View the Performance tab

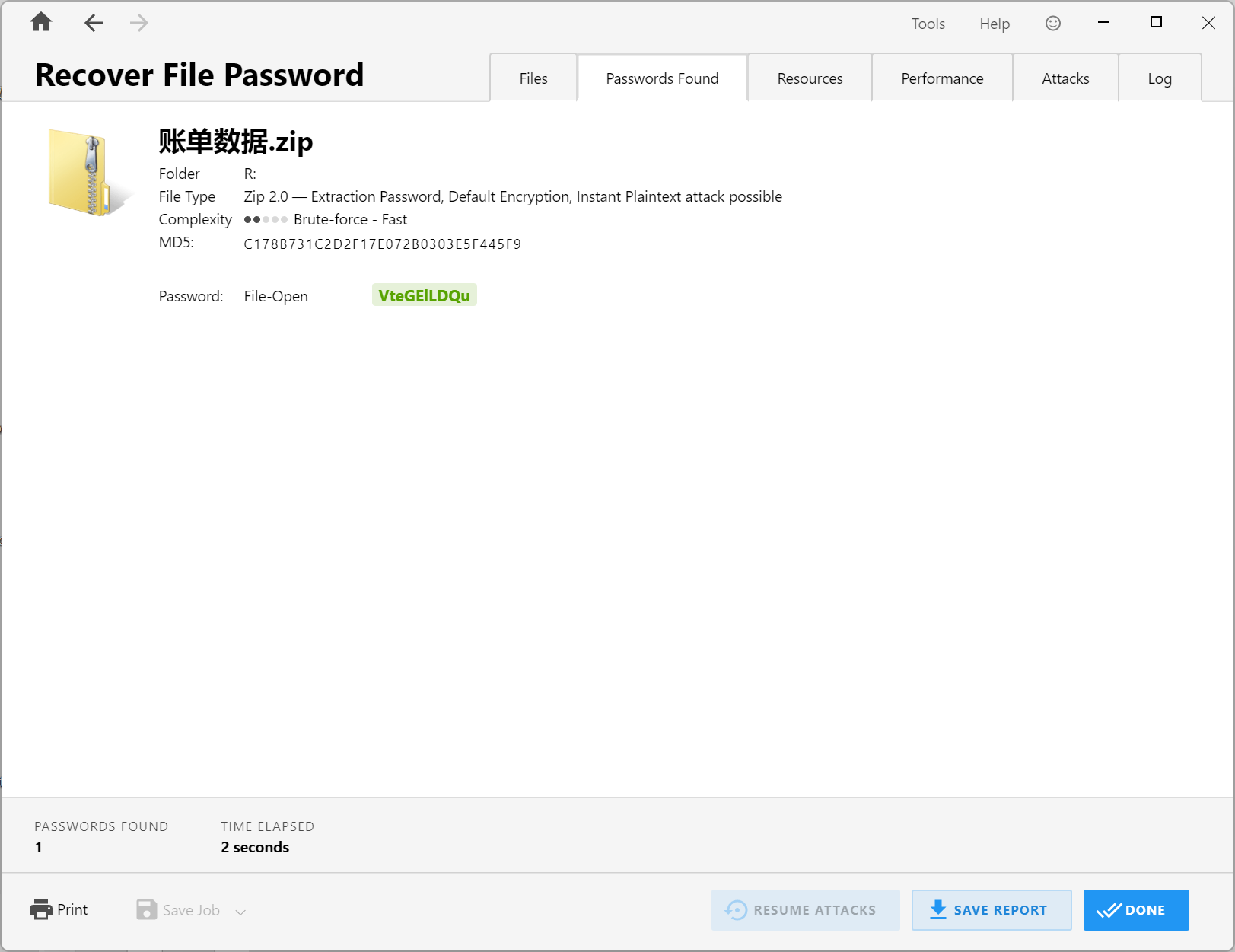click(x=942, y=78)
